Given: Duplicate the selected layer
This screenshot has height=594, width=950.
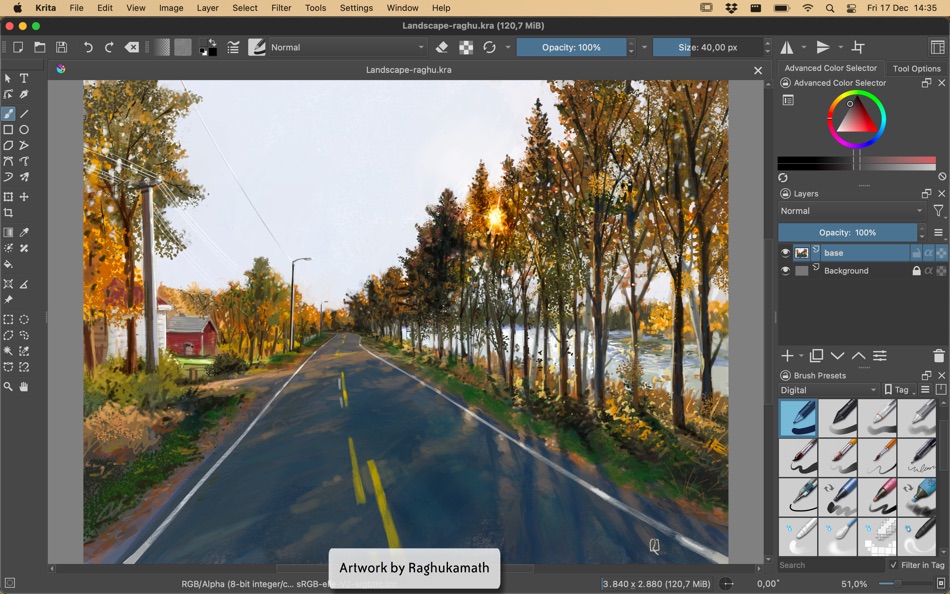Looking at the screenshot, I should (816, 356).
